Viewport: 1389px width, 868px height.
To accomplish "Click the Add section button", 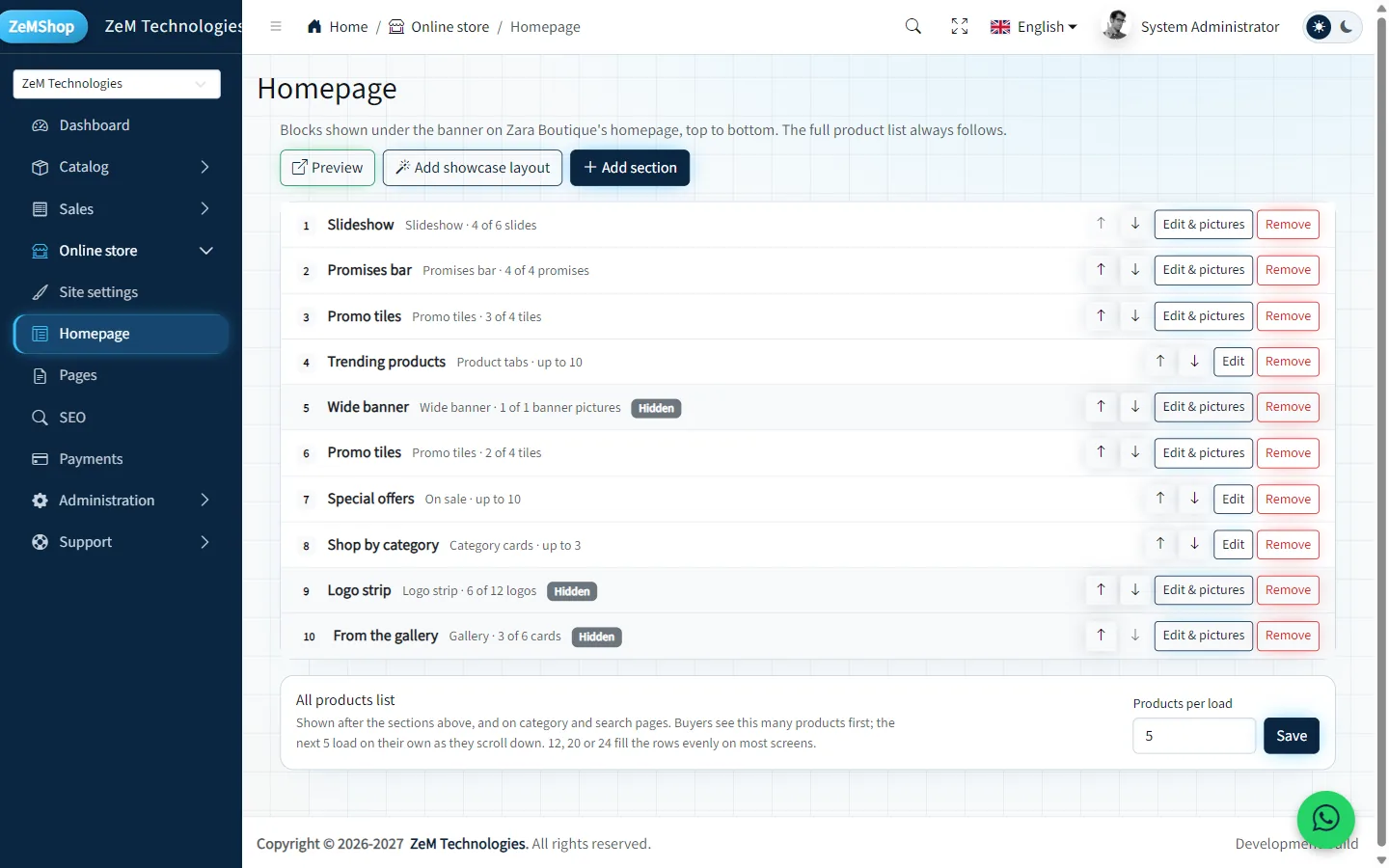I will (630, 168).
